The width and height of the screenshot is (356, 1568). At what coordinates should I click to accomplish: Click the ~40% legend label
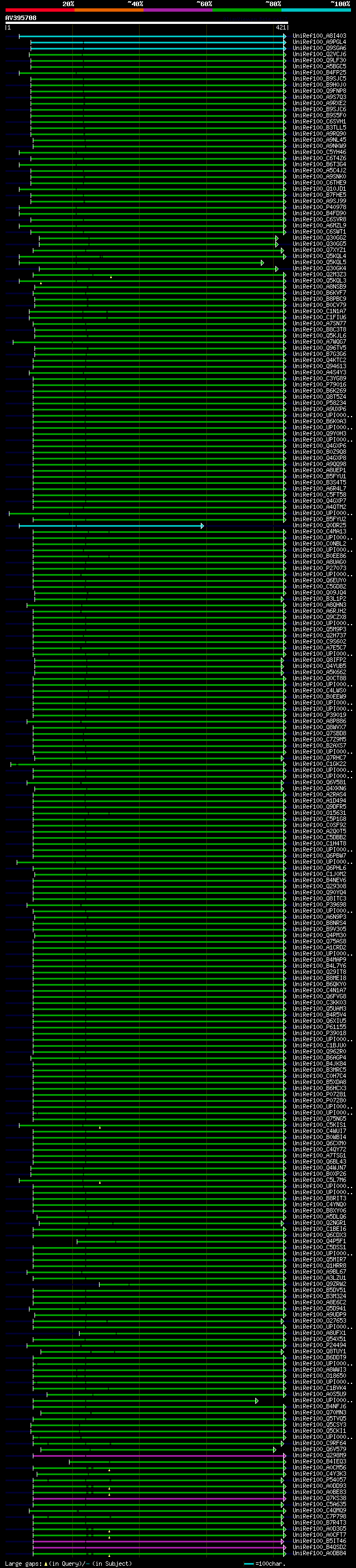coord(135,4)
